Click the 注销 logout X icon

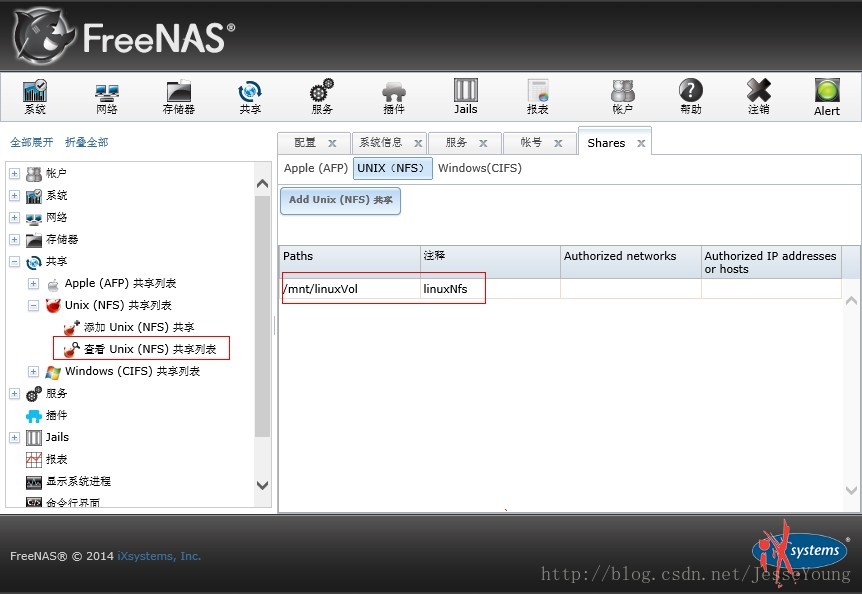(x=759, y=90)
